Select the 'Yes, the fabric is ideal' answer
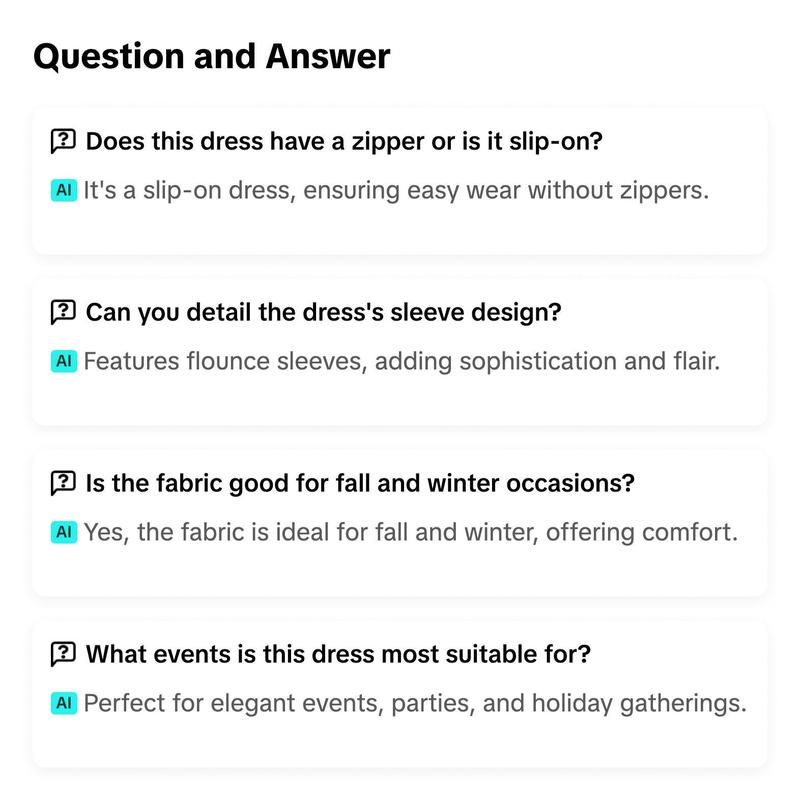Image resolution: width=800 pixels, height=800 pixels. (411, 532)
